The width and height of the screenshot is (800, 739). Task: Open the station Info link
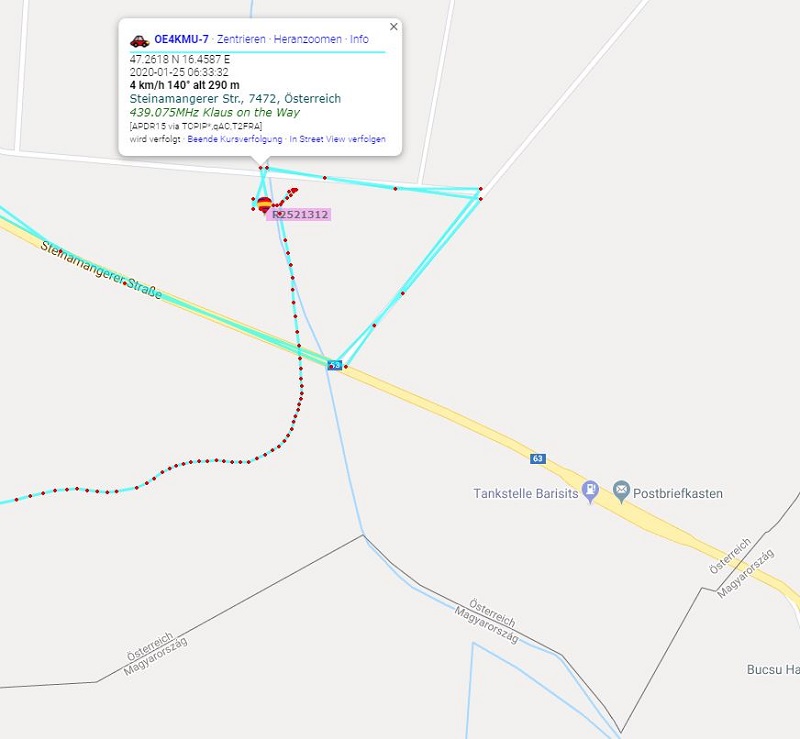pos(359,39)
